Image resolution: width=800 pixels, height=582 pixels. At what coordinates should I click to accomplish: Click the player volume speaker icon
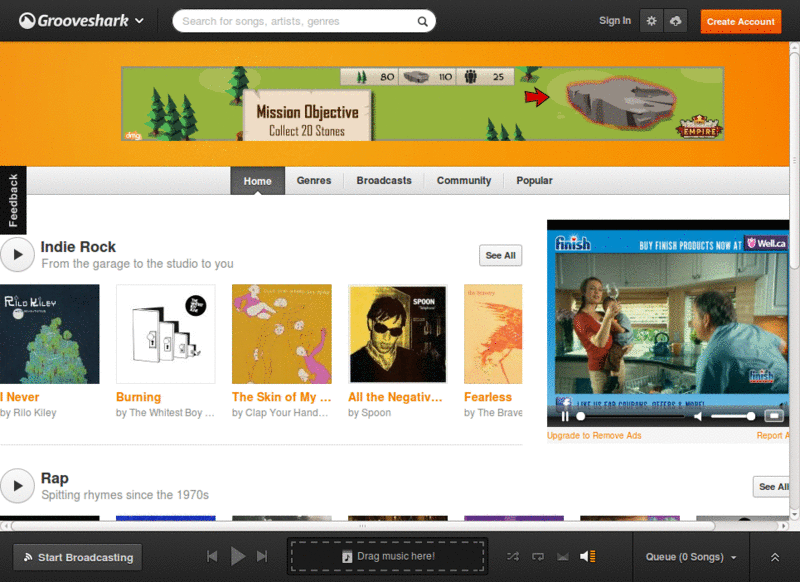coord(588,556)
